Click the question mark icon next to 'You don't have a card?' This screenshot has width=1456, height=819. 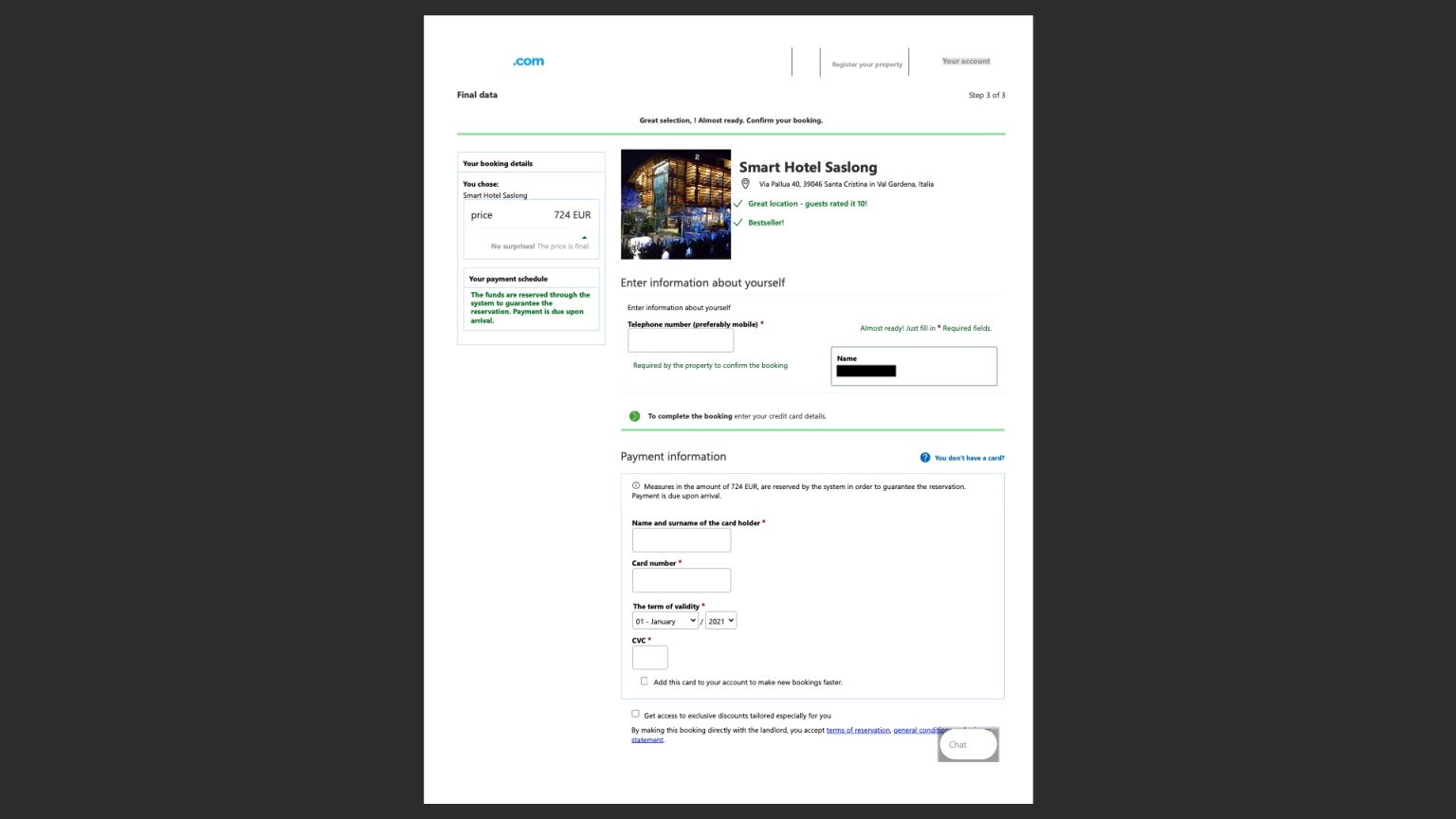click(924, 457)
